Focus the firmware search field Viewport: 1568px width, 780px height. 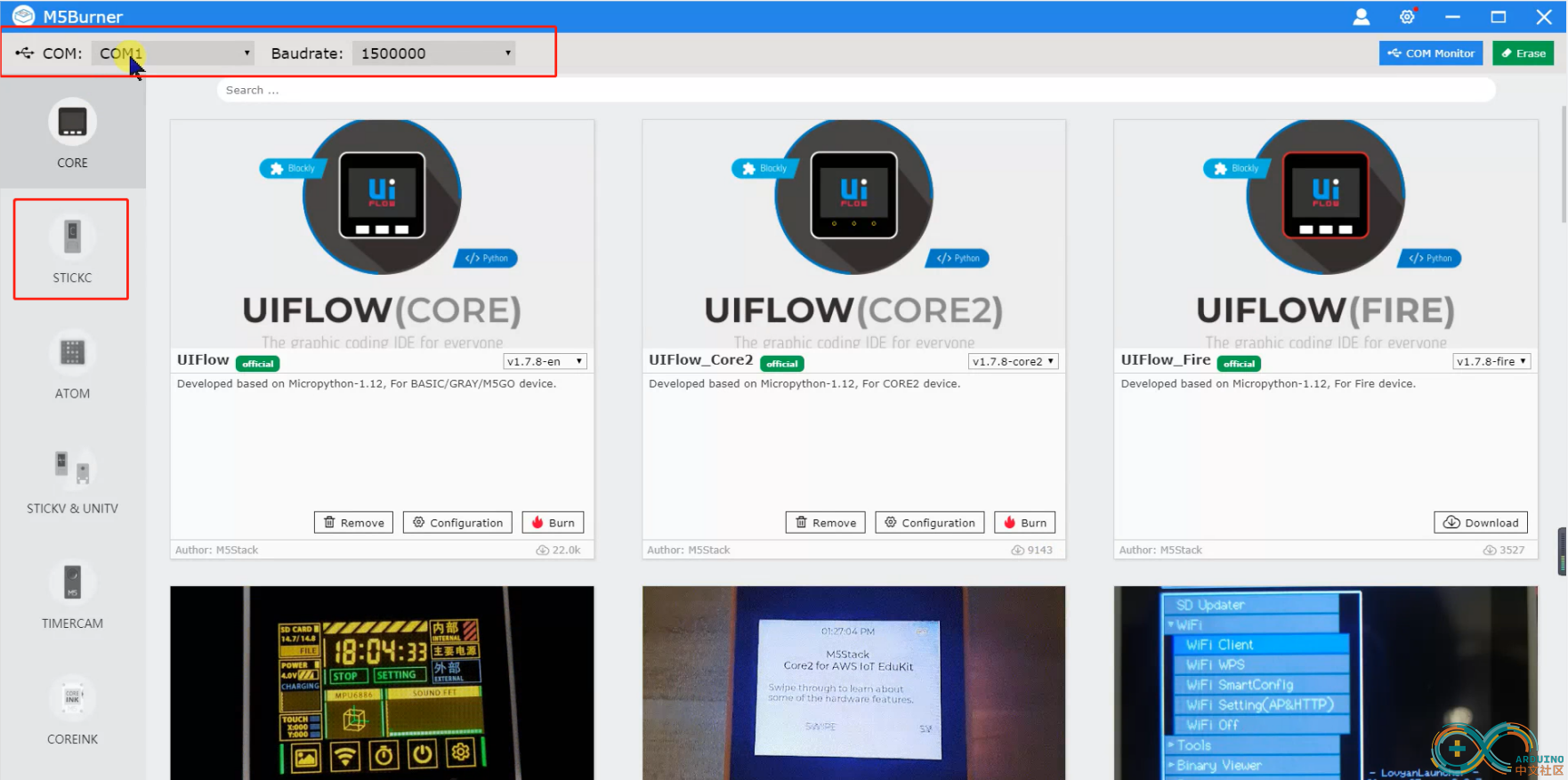point(855,90)
